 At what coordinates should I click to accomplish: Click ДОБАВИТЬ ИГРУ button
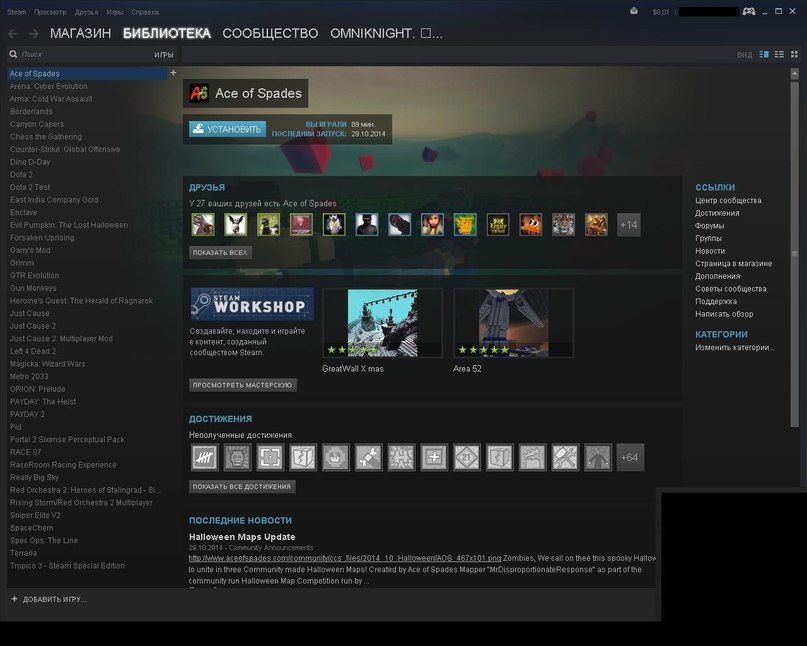tap(54, 599)
